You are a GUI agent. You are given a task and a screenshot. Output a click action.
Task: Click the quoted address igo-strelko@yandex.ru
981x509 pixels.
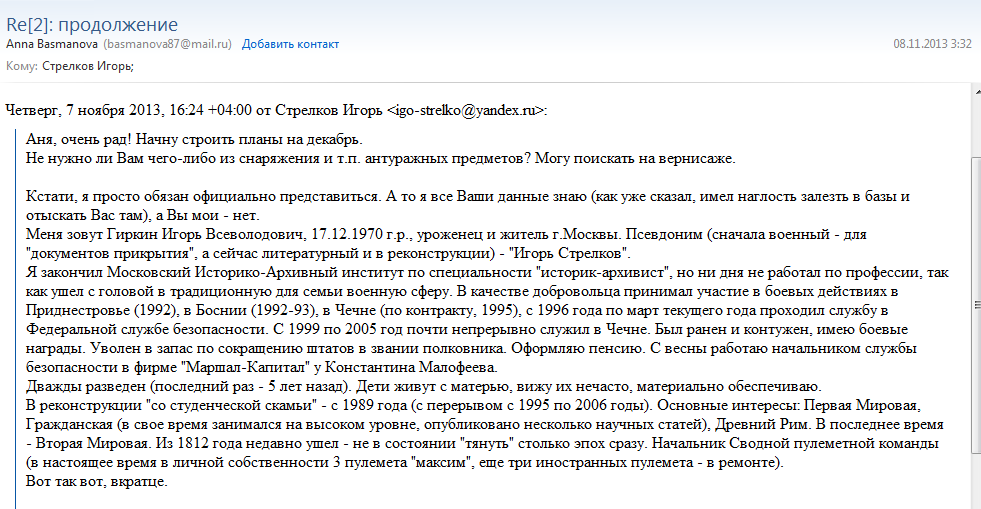[465, 110]
